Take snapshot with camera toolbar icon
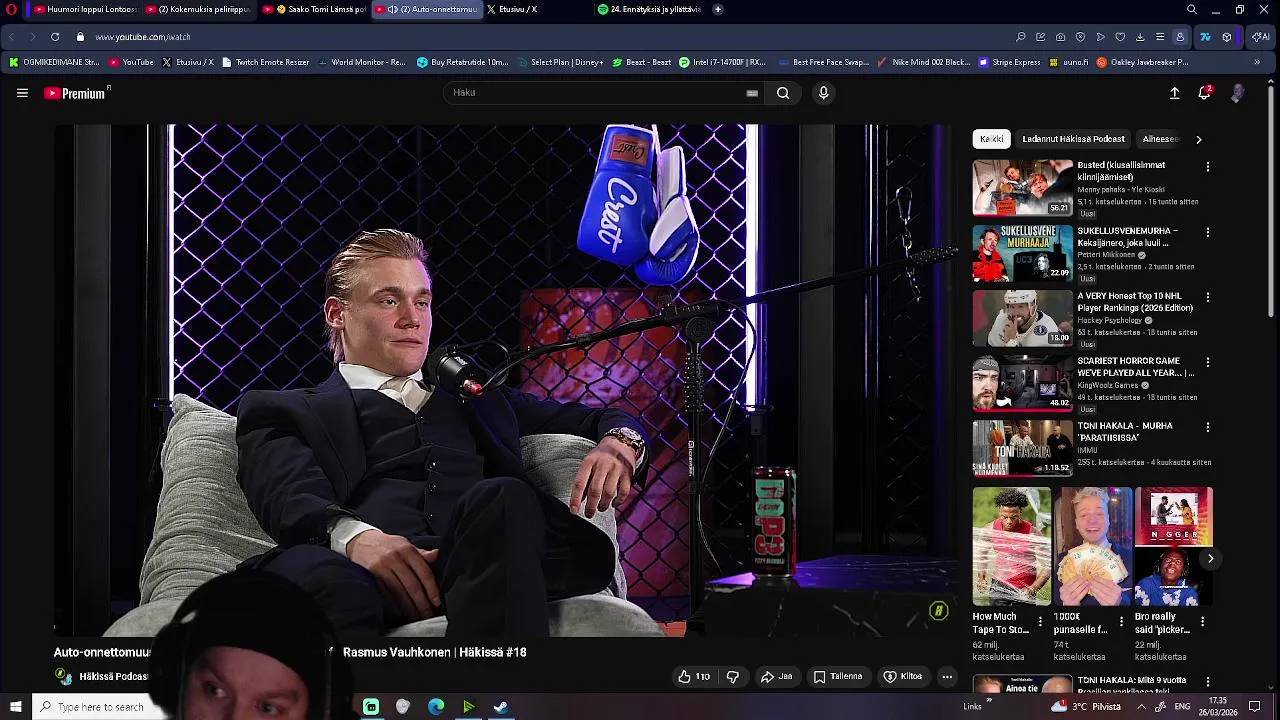Image resolution: width=1280 pixels, height=720 pixels. click(1060, 37)
